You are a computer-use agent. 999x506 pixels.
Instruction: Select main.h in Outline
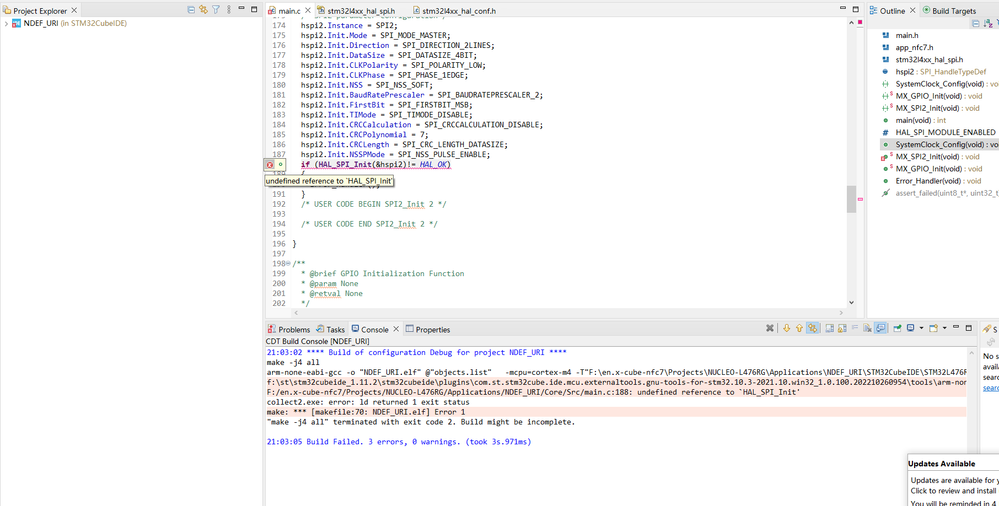click(x=907, y=35)
